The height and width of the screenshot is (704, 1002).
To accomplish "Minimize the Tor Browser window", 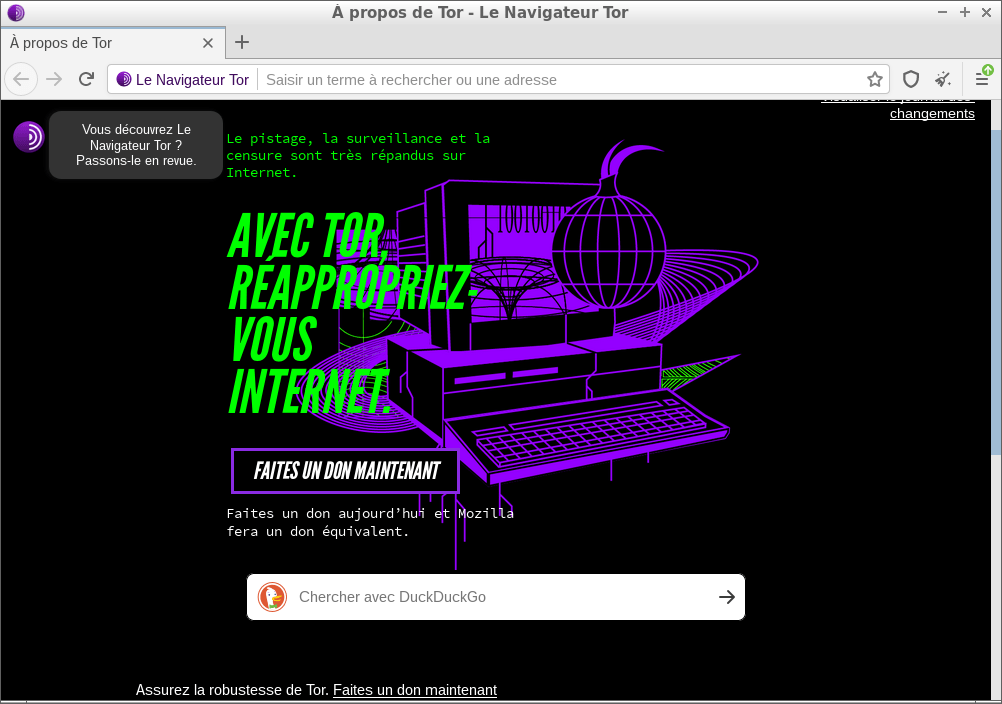I will coord(943,12).
